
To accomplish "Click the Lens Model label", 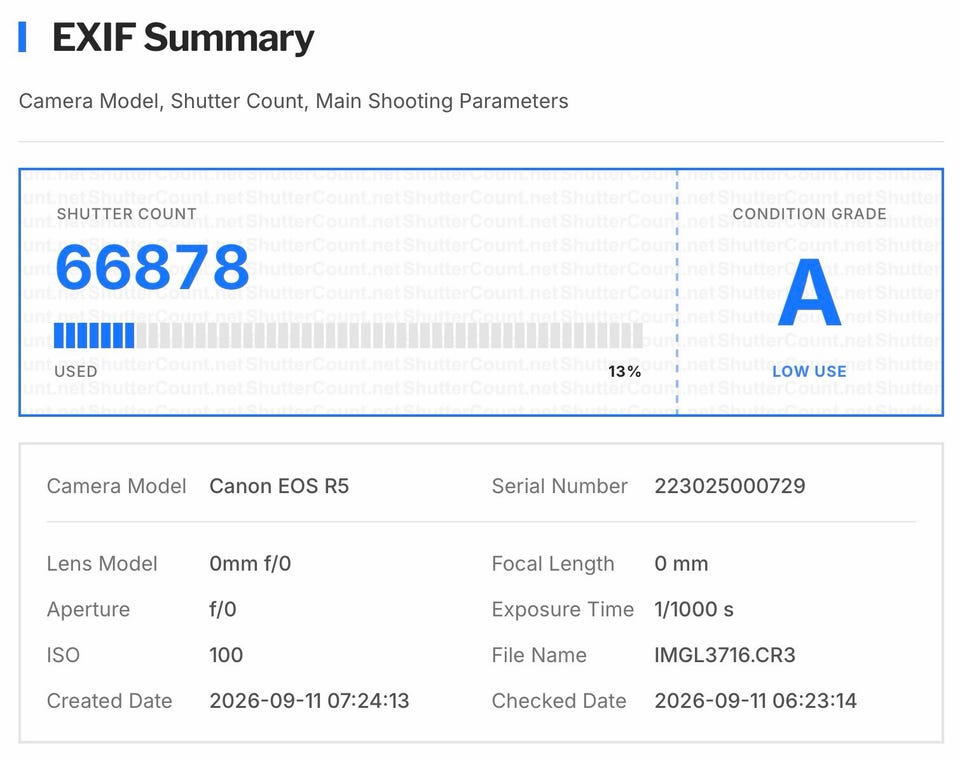I will coord(102,563).
